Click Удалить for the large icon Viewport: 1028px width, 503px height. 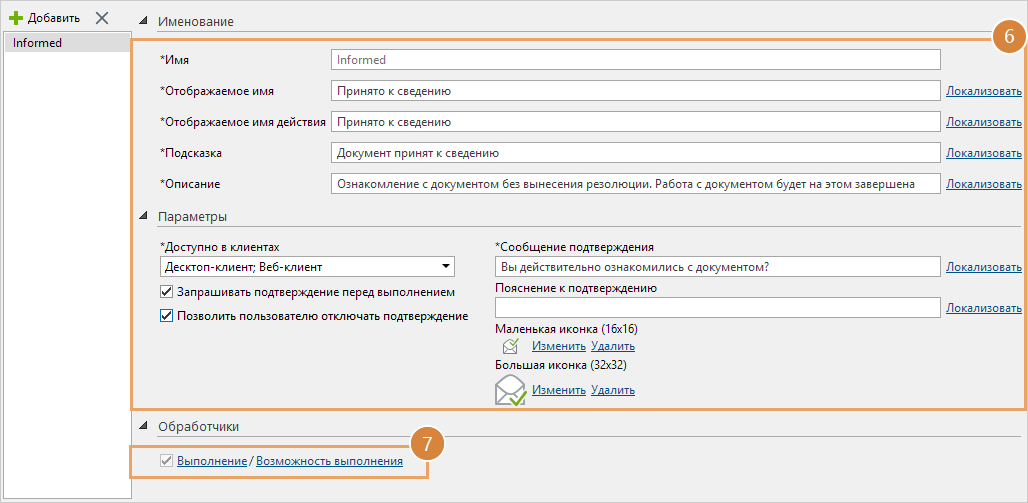[612, 390]
